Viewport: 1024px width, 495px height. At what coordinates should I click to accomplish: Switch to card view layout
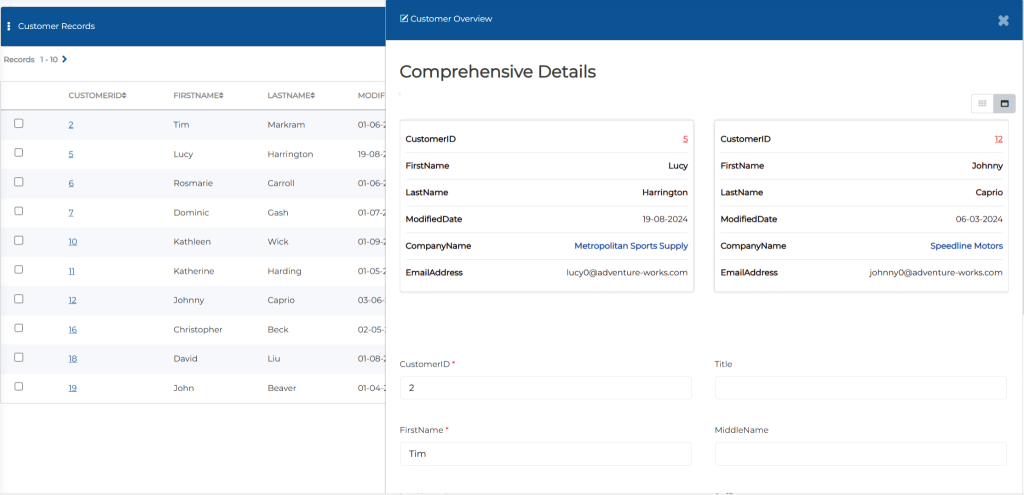(x=1004, y=103)
